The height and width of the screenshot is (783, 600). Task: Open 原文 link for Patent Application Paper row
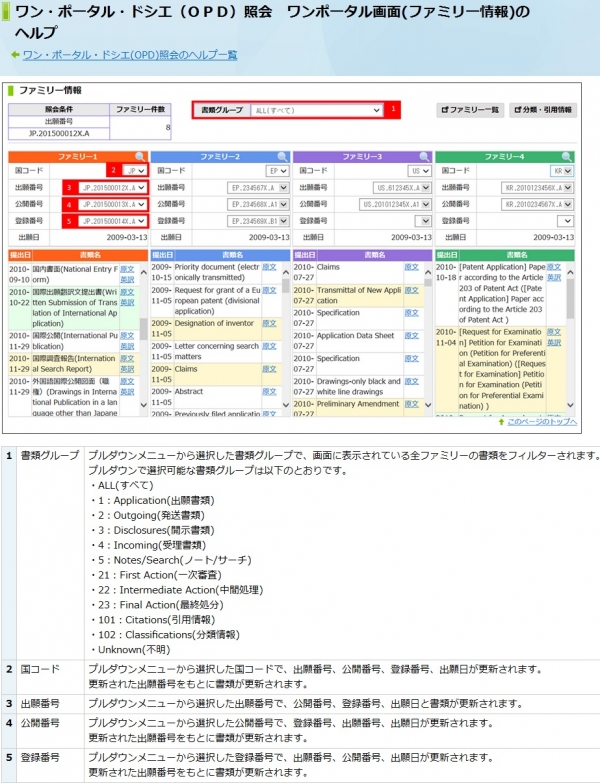coord(554,267)
